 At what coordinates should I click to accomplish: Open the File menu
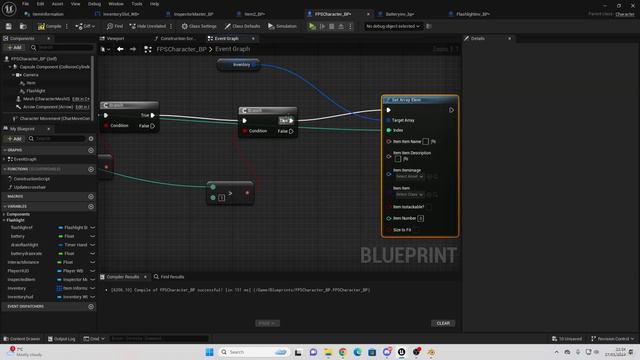[25, 4]
